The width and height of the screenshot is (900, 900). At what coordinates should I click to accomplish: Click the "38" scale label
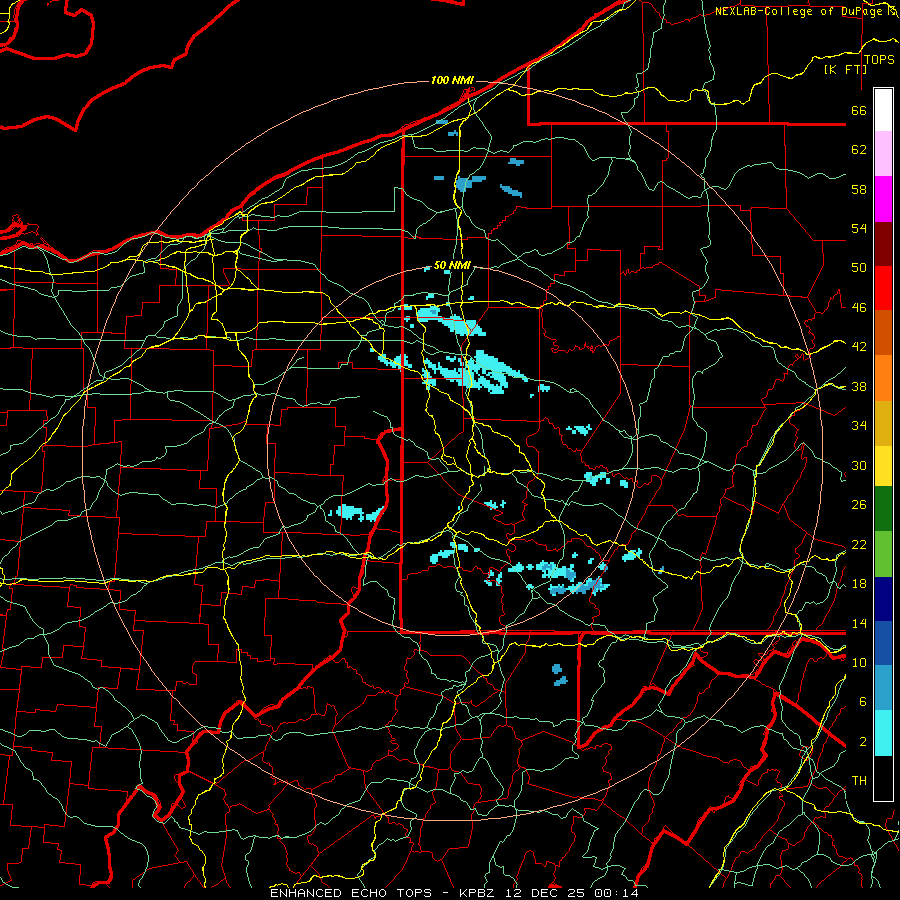pyautogui.click(x=859, y=387)
